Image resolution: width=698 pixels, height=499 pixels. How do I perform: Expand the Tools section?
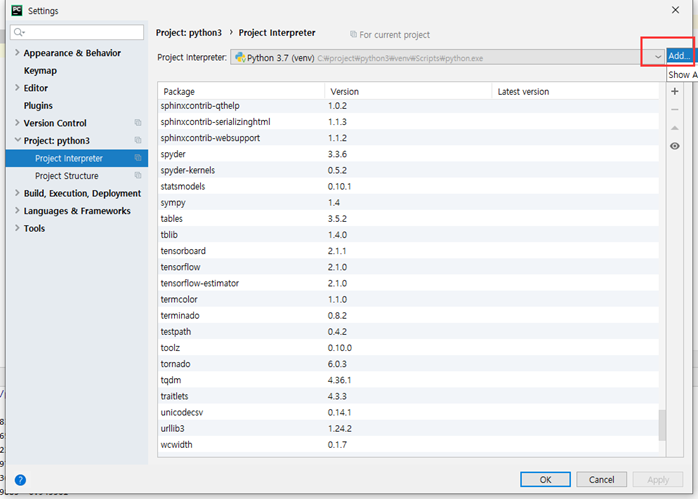[17, 228]
